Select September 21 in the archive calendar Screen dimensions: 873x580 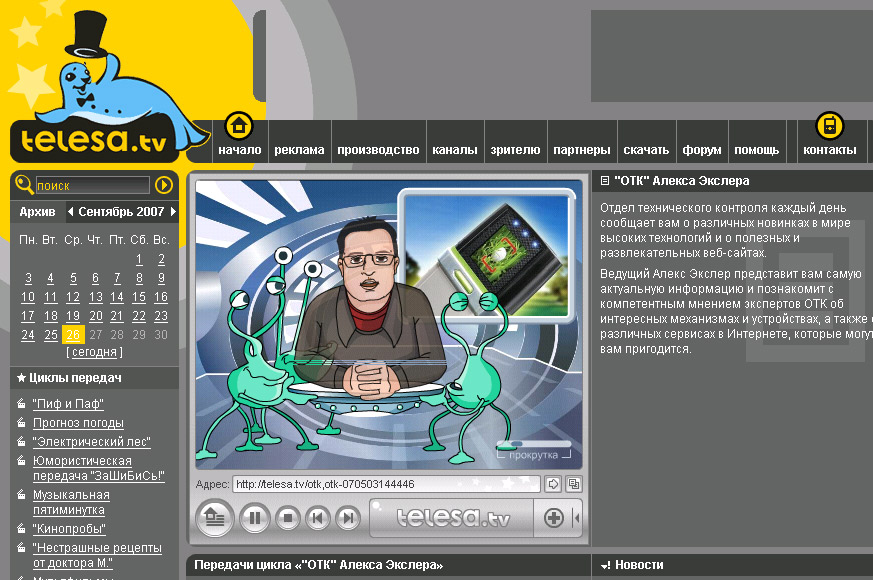pyautogui.click(x=116, y=316)
